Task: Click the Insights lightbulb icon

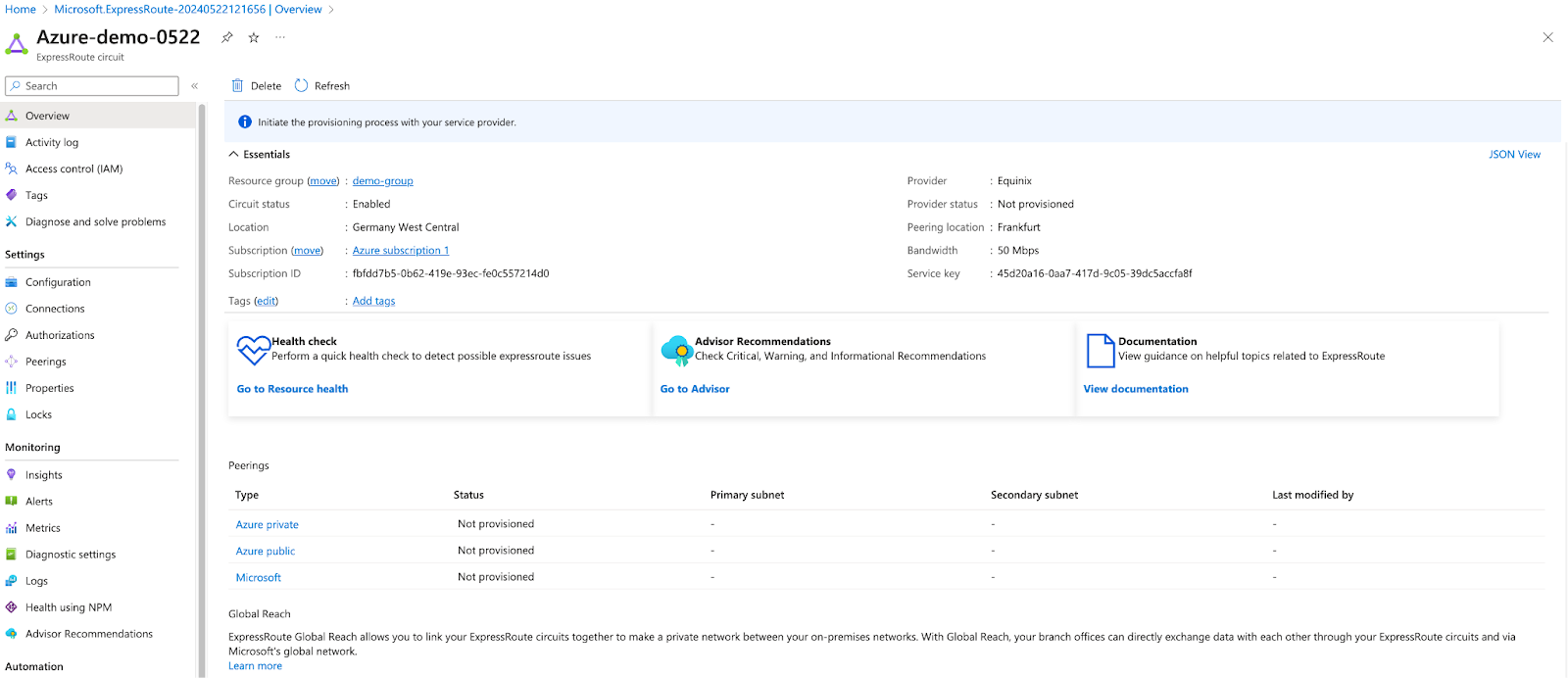Action: point(12,475)
